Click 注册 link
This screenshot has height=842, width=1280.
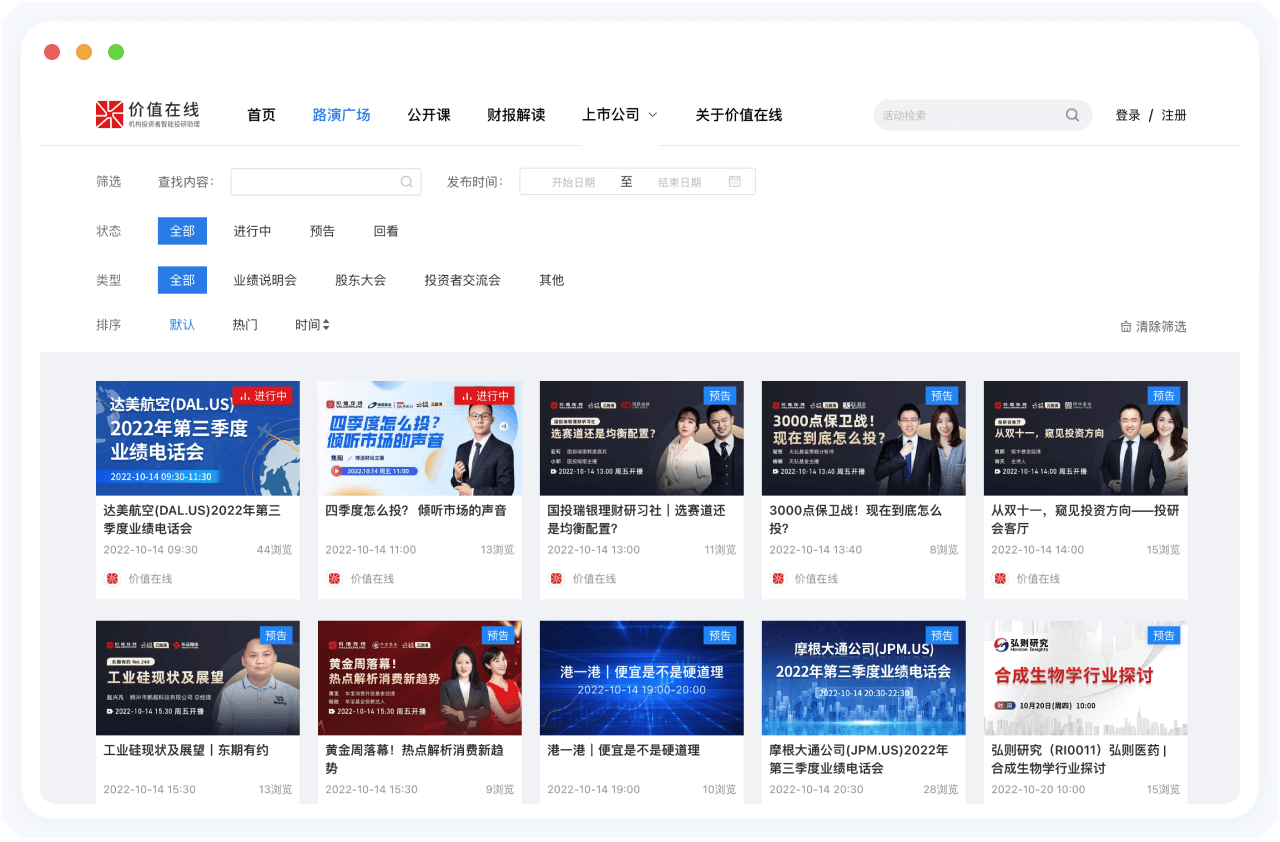tap(1174, 115)
